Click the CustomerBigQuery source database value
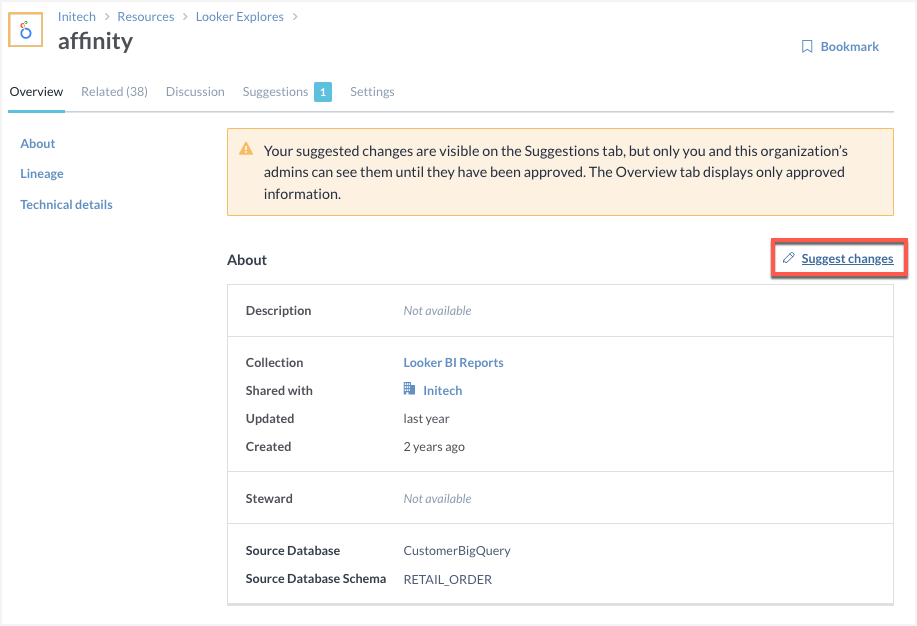Screen dimensions: 917x626 (x=457, y=551)
